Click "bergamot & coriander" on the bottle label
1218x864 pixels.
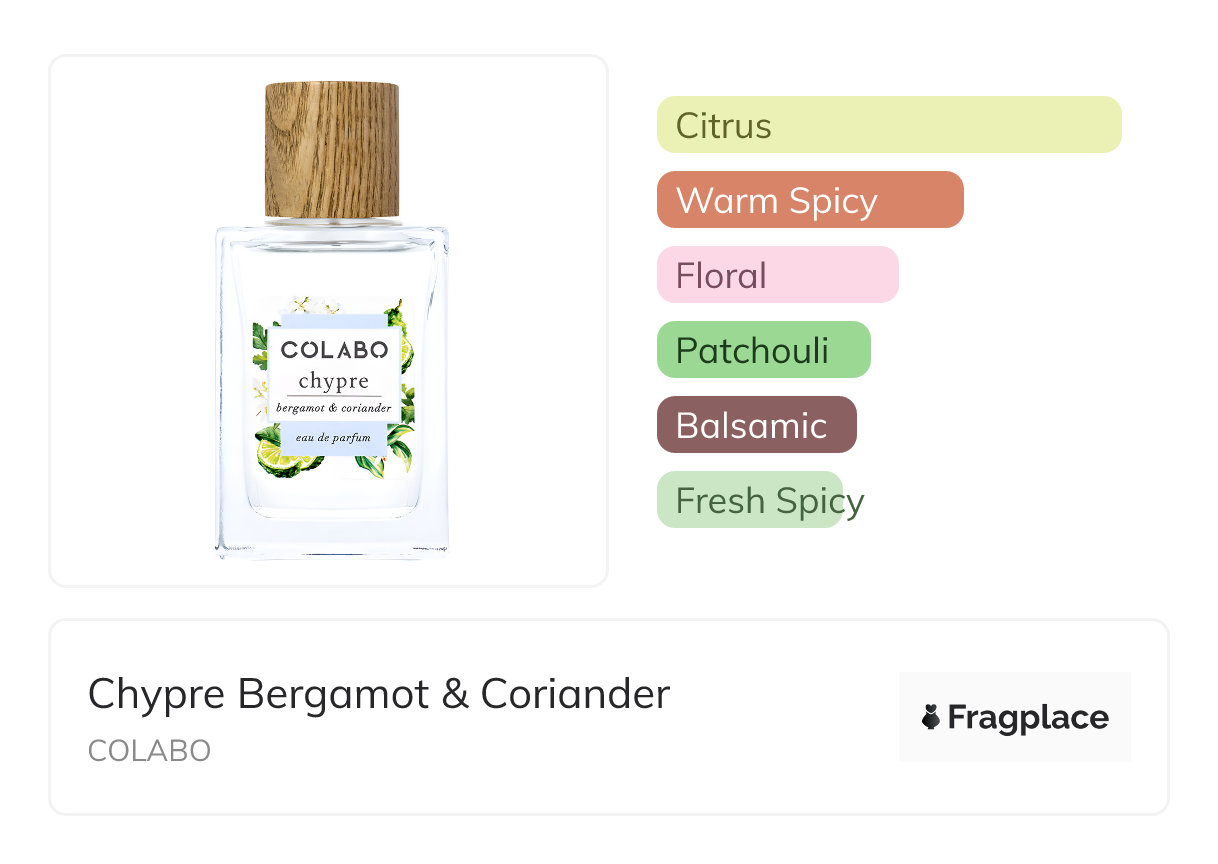coord(334,407)
